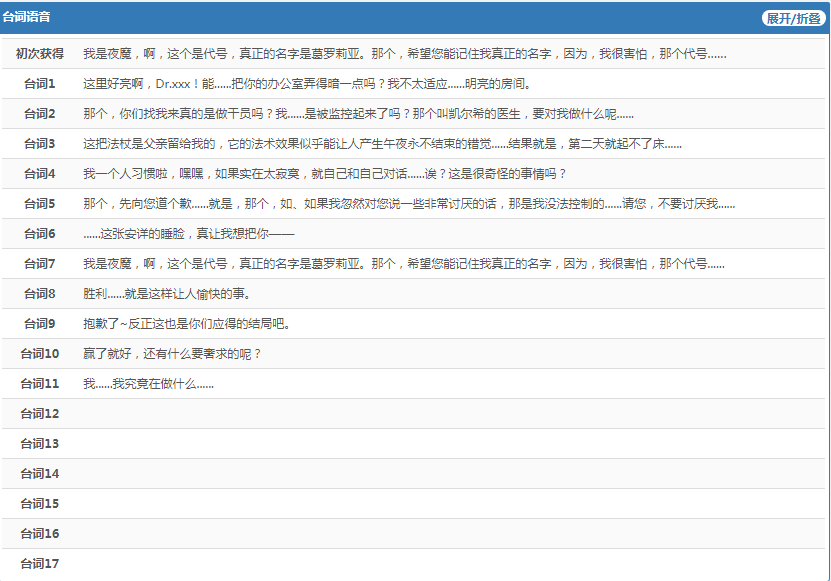Click the line 我一个人习惯啦

325,173
